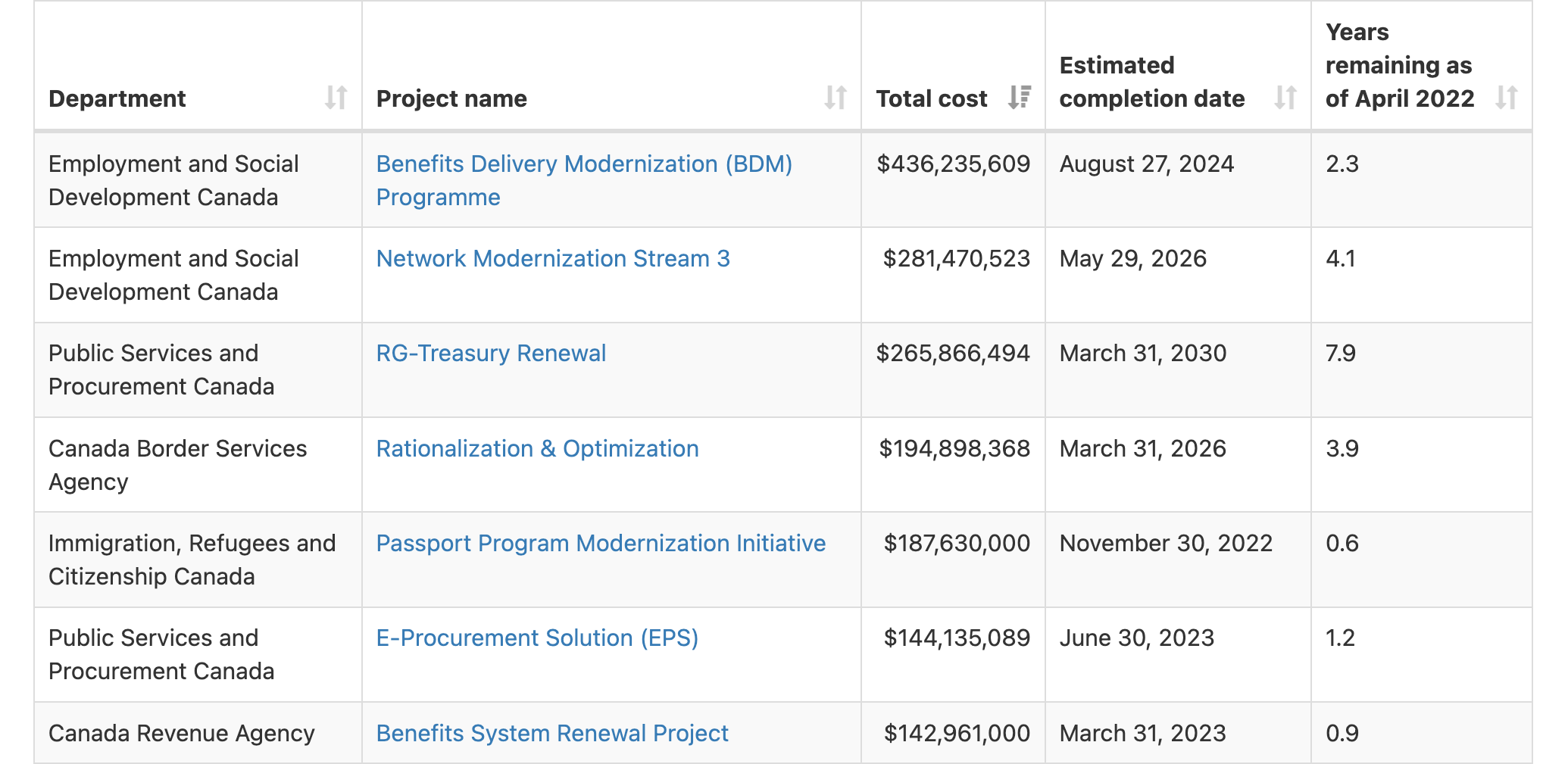Click the May 29, 2026 date cell
This screenshot has width=1568, height=764.
click(x=1178, y=275)
